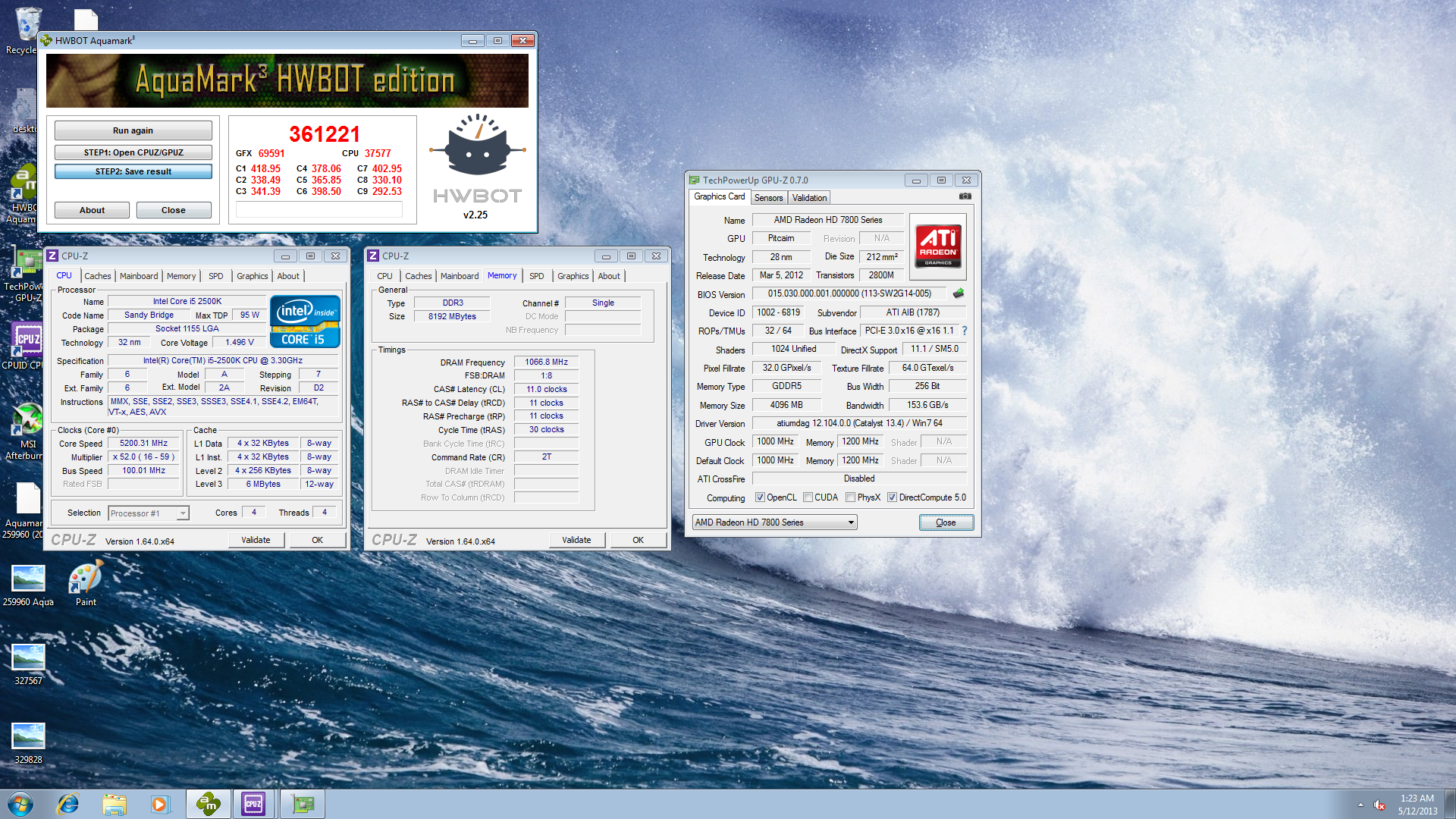Screen dimensions: 1456x819
Task: Toggle the OpenCL checkbox
Action: click(x=760, y=497)
